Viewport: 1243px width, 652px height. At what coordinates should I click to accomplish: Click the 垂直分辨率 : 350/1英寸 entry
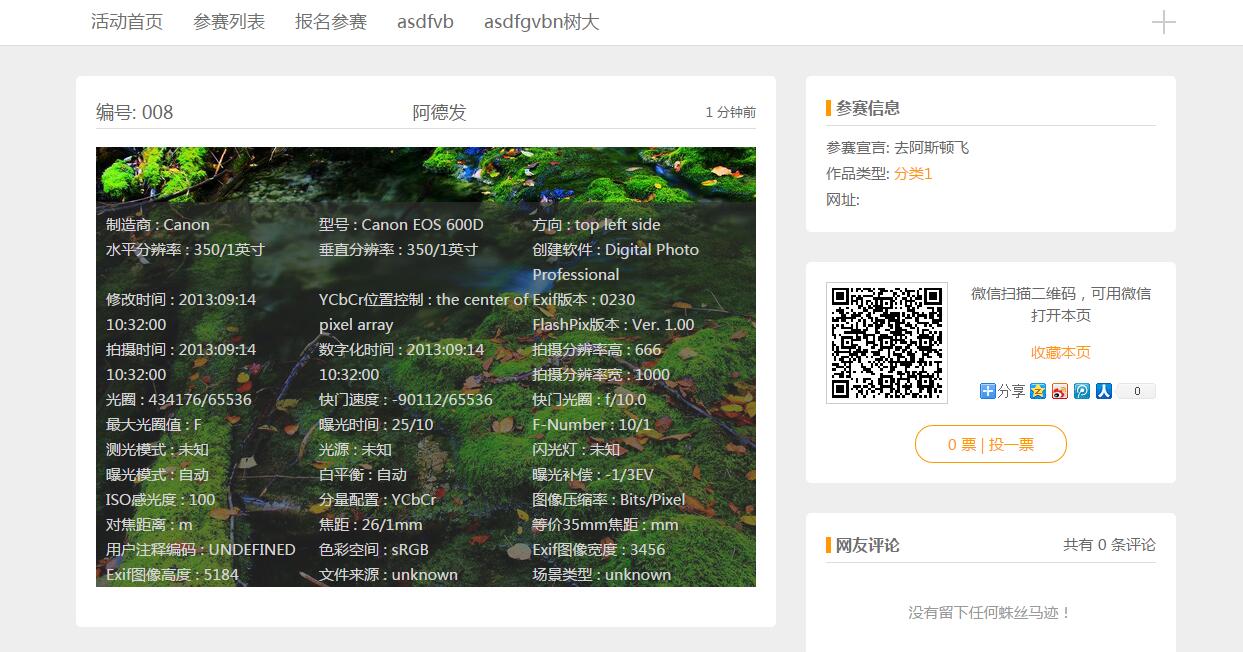tap(398, 249)
